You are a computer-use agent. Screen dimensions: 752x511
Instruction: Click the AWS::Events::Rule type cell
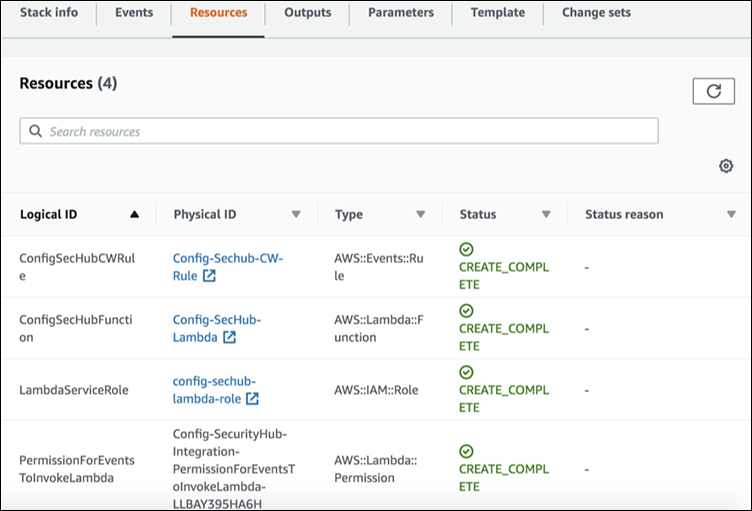[x=379, y=267]
